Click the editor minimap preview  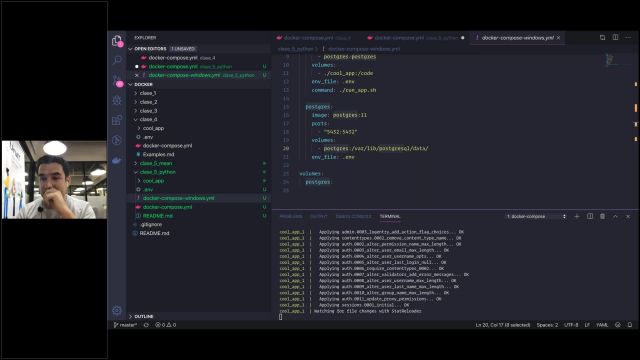[x=609, y=60]
